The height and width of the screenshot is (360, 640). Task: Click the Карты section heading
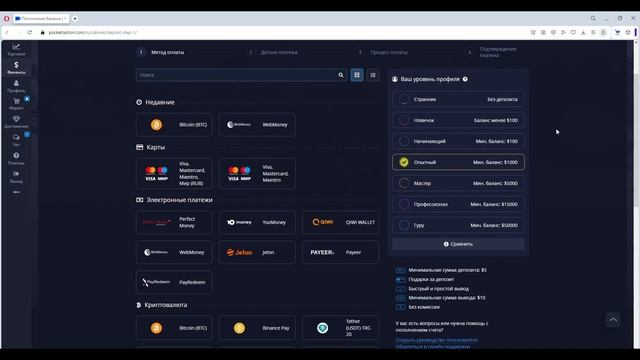point(156,147)
